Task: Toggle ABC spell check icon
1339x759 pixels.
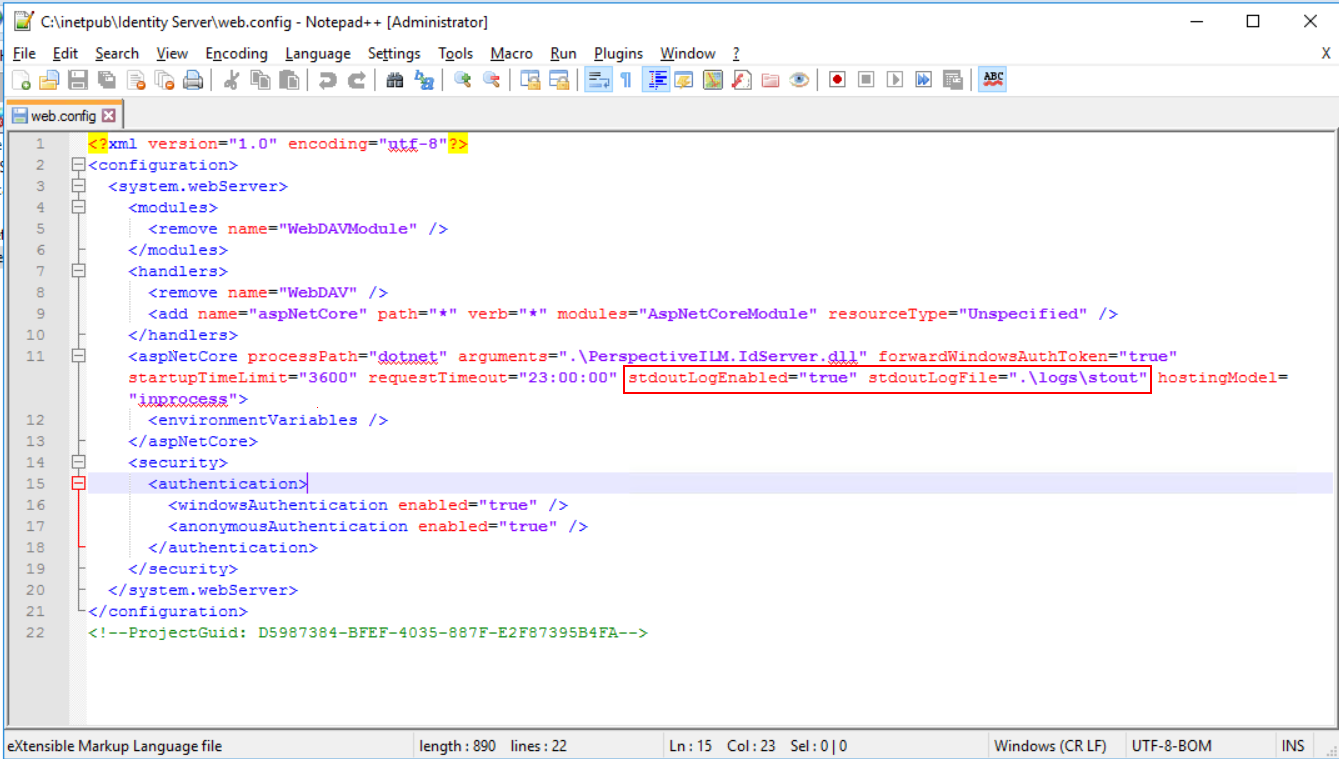Action: [x=992, y=81]
